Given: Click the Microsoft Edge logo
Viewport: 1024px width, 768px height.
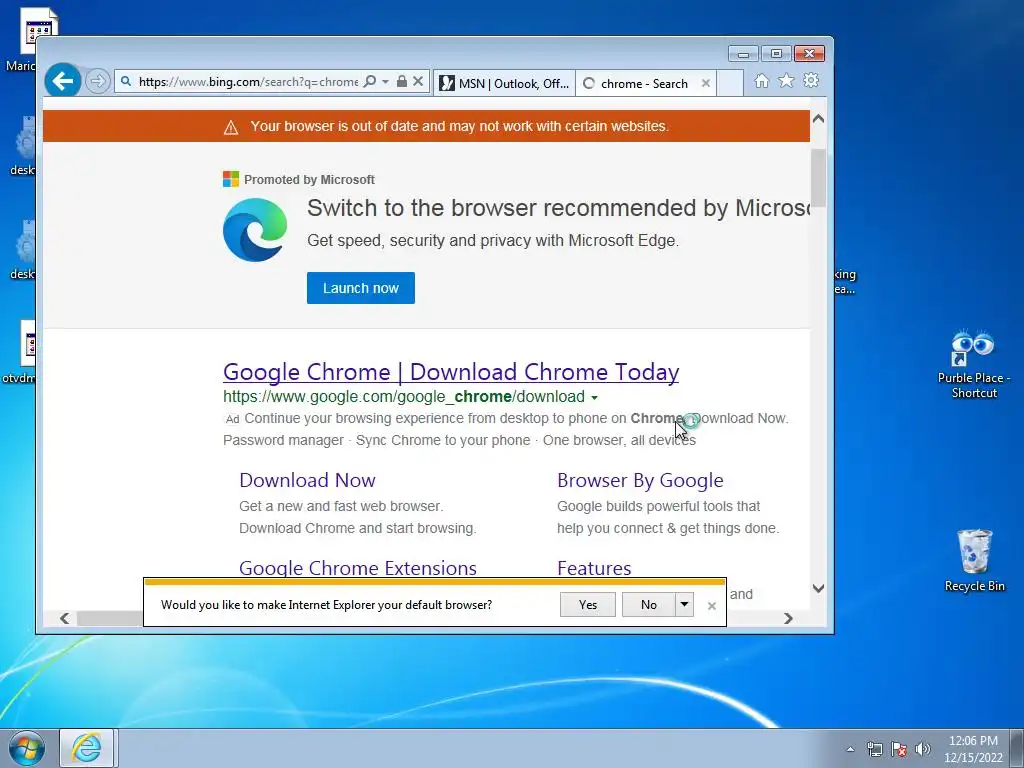Looking at the screenshot, I should pos(255,230).
